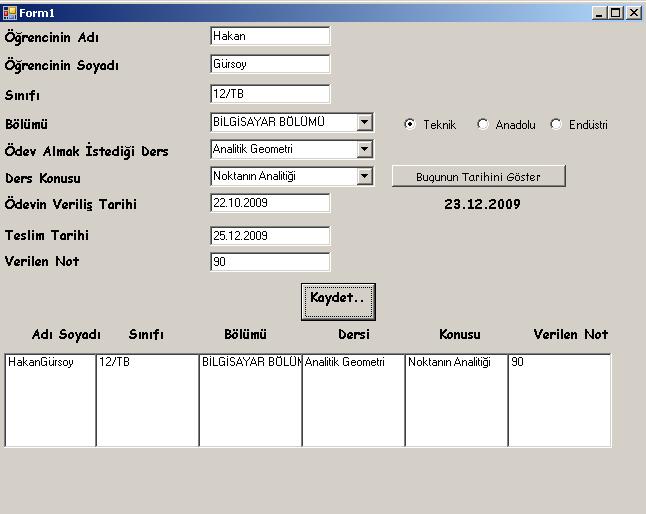
Task: Select 12/TB item in Sınıfı list
Action: 115,362
